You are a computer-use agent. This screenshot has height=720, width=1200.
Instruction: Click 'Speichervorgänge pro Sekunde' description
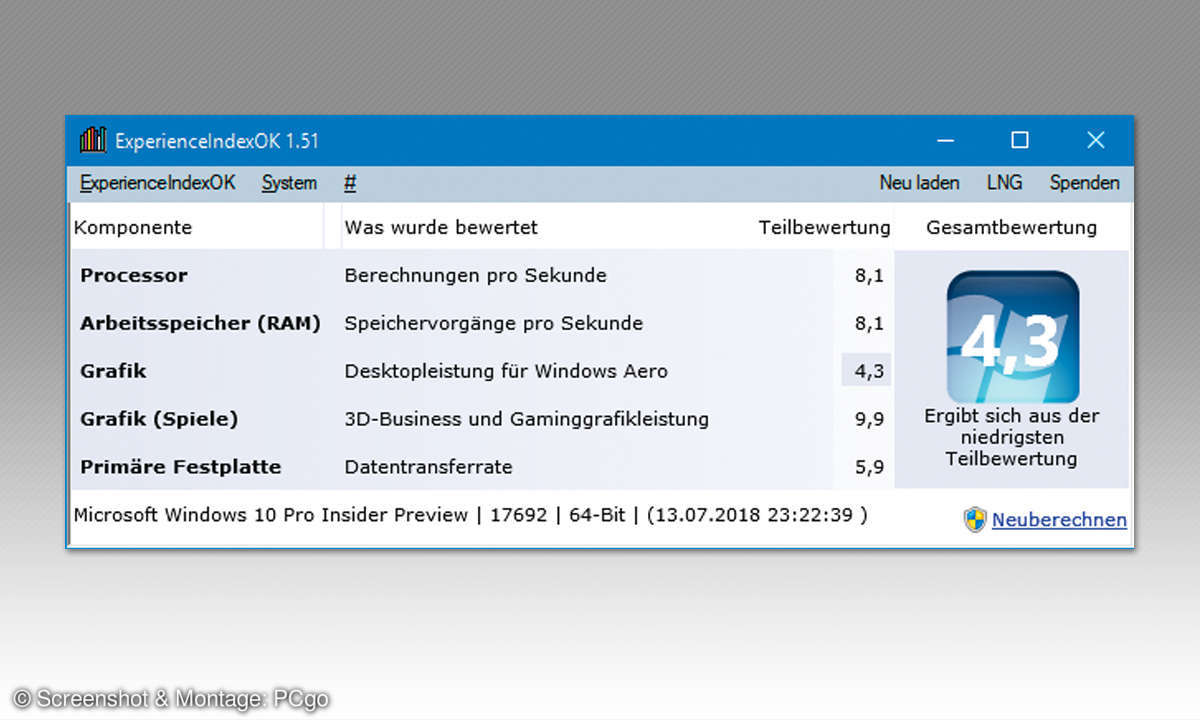pyautogui.click(x=493, y=323)
